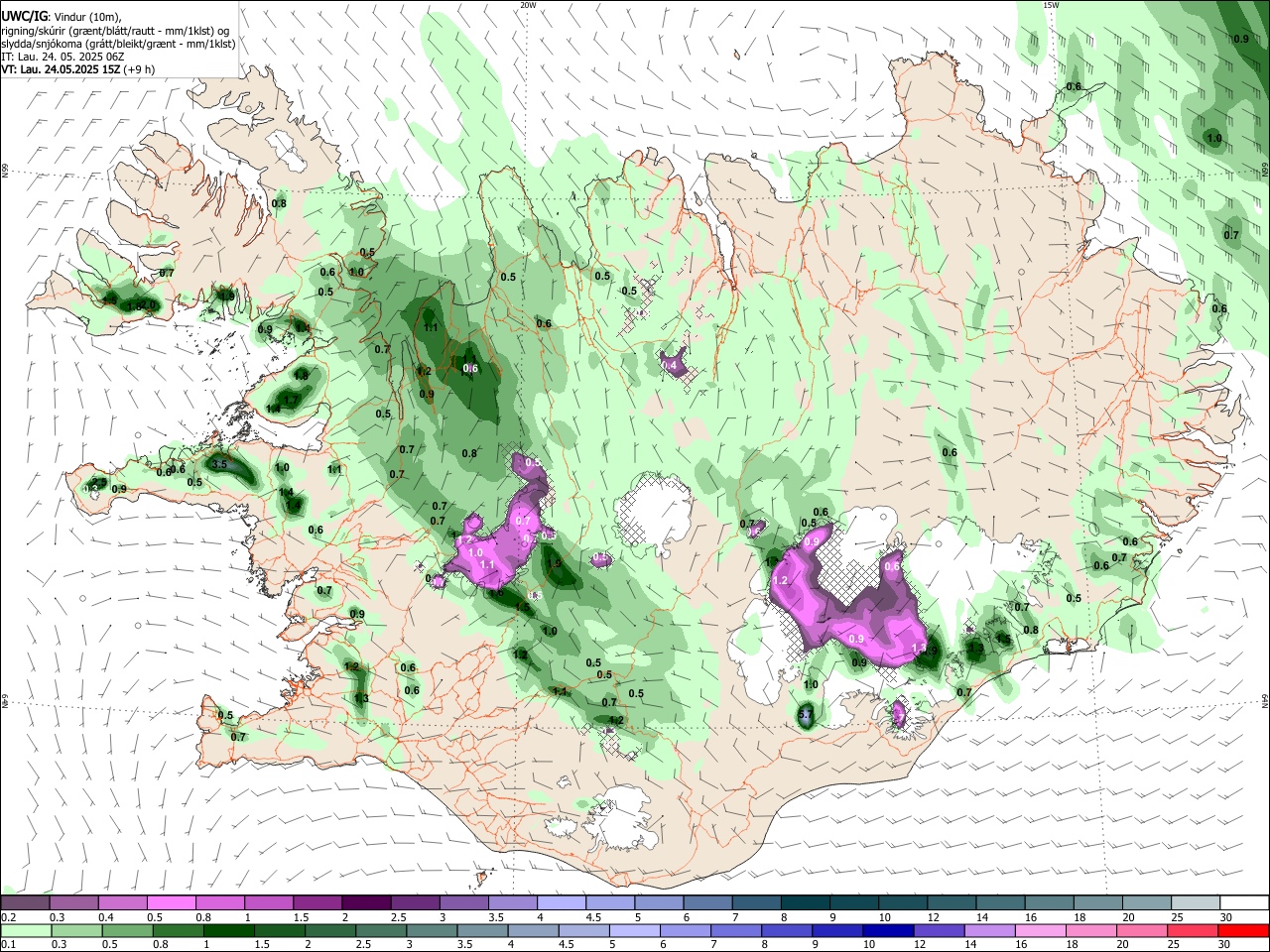Pick the 0.2 dark mauve swatch, upper legend
This screenshot has width=1270, height=952.
(x=25, y=902)
